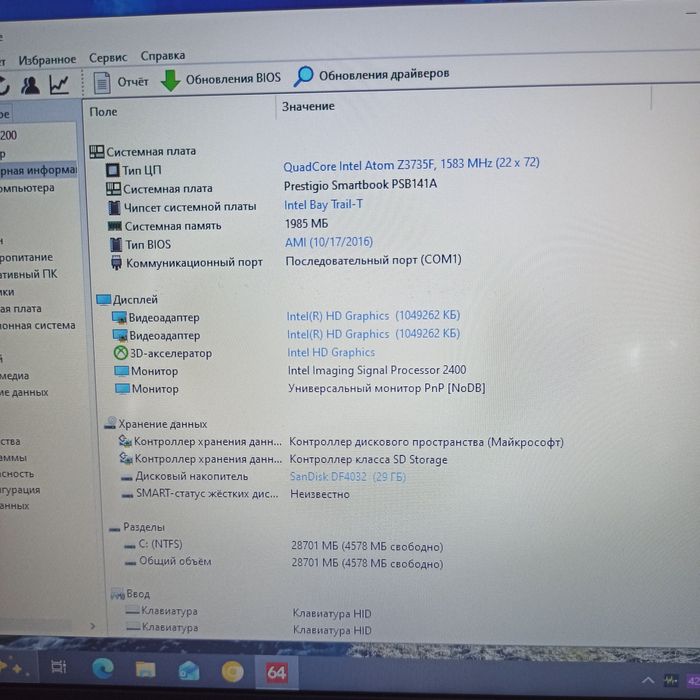Open the Отчёт report button
The image size is (700, 700).
tap(121, 82)
